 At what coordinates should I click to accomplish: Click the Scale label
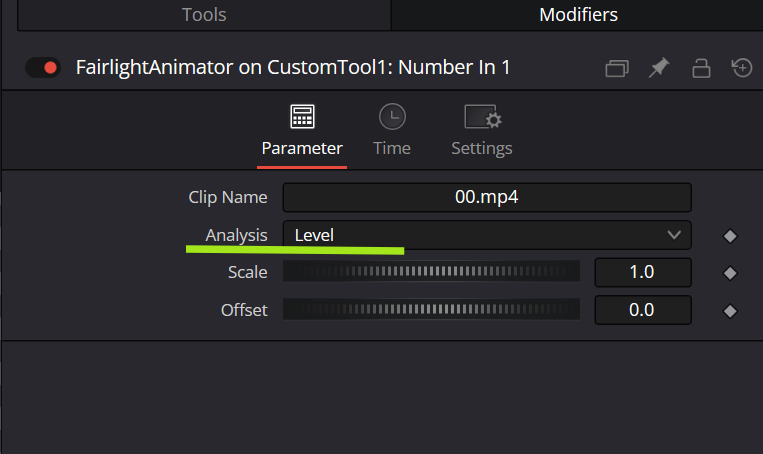248,272
